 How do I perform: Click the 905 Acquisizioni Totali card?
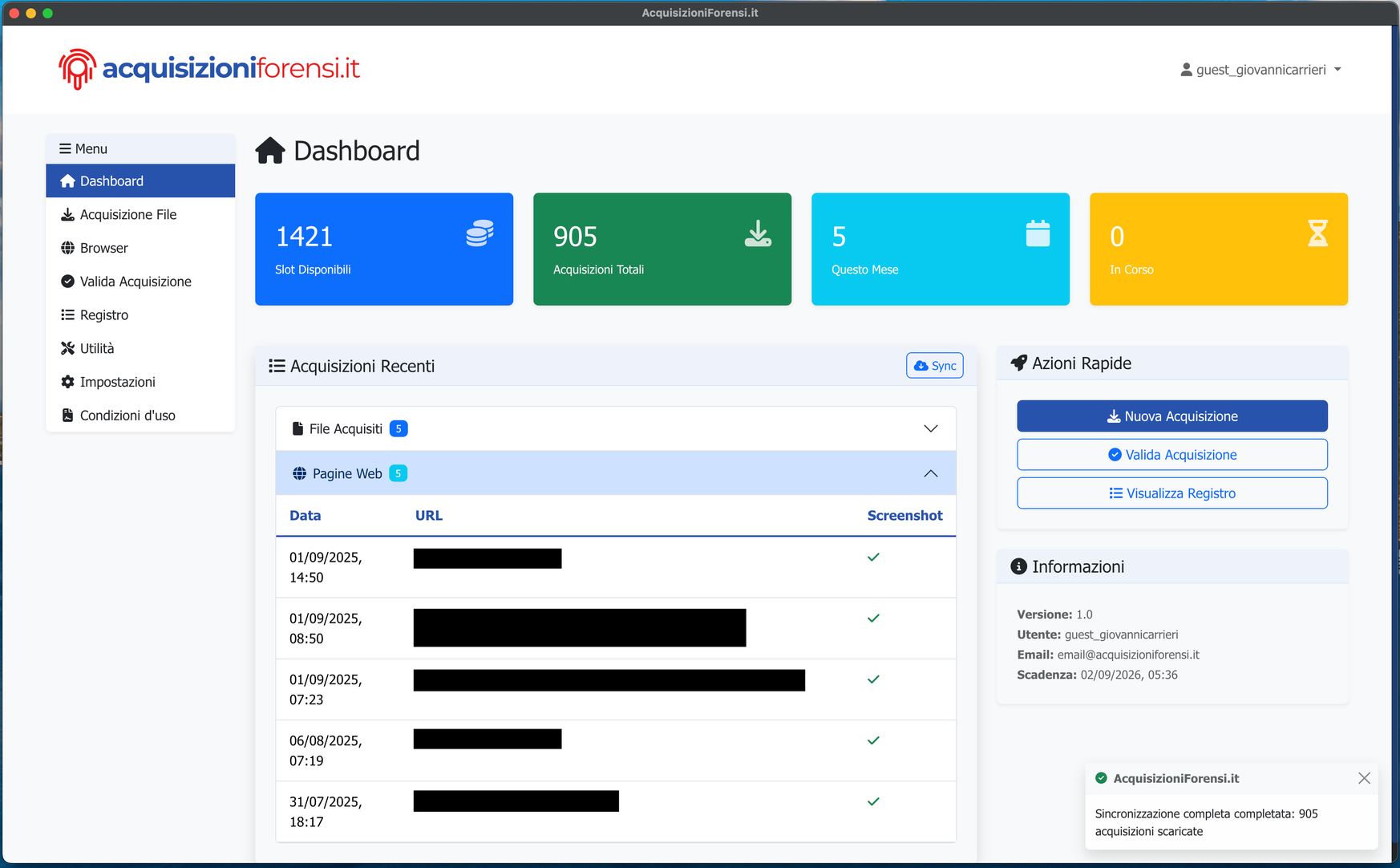tap(662, 249)
